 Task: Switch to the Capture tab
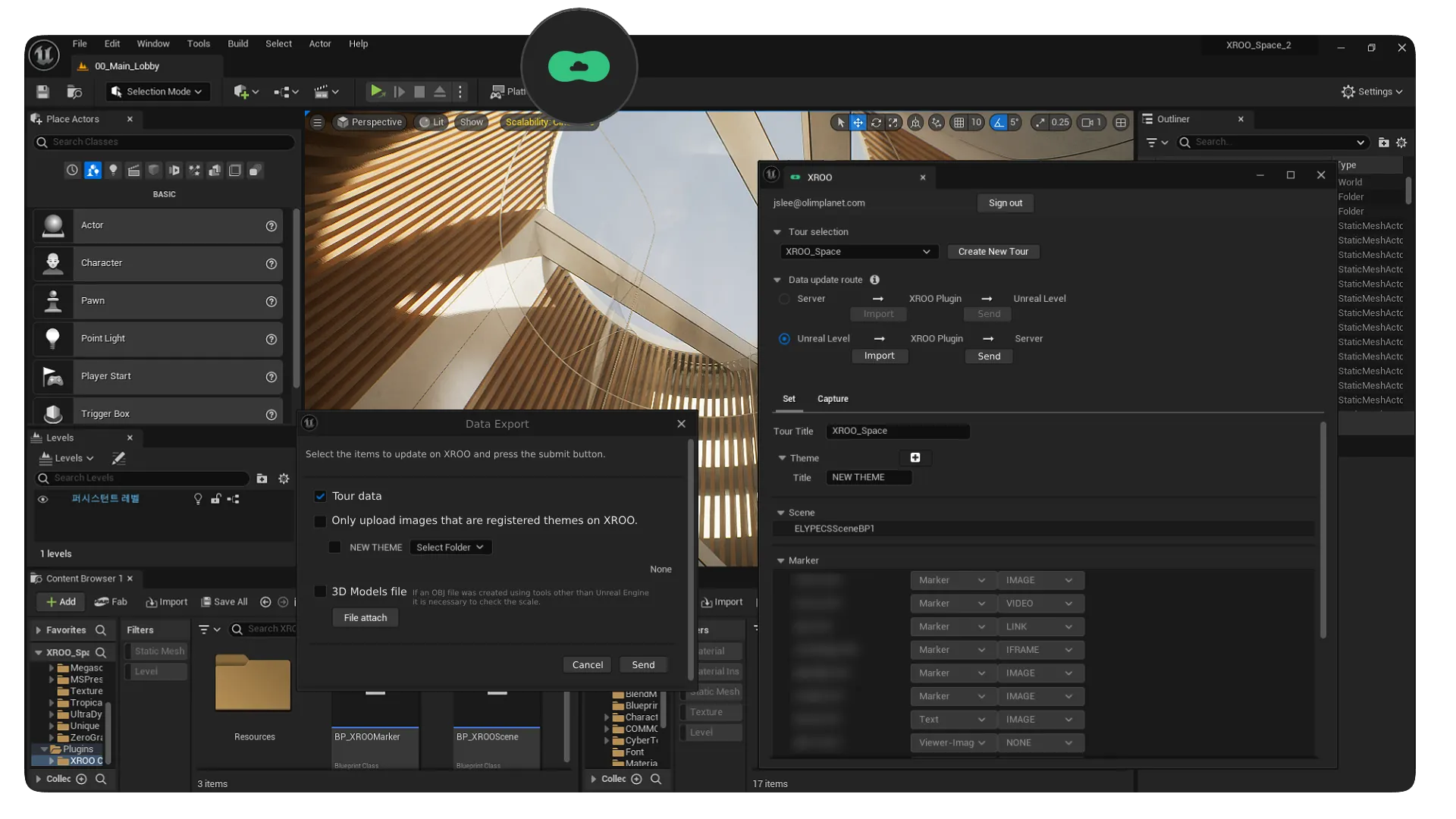point(832,399)
